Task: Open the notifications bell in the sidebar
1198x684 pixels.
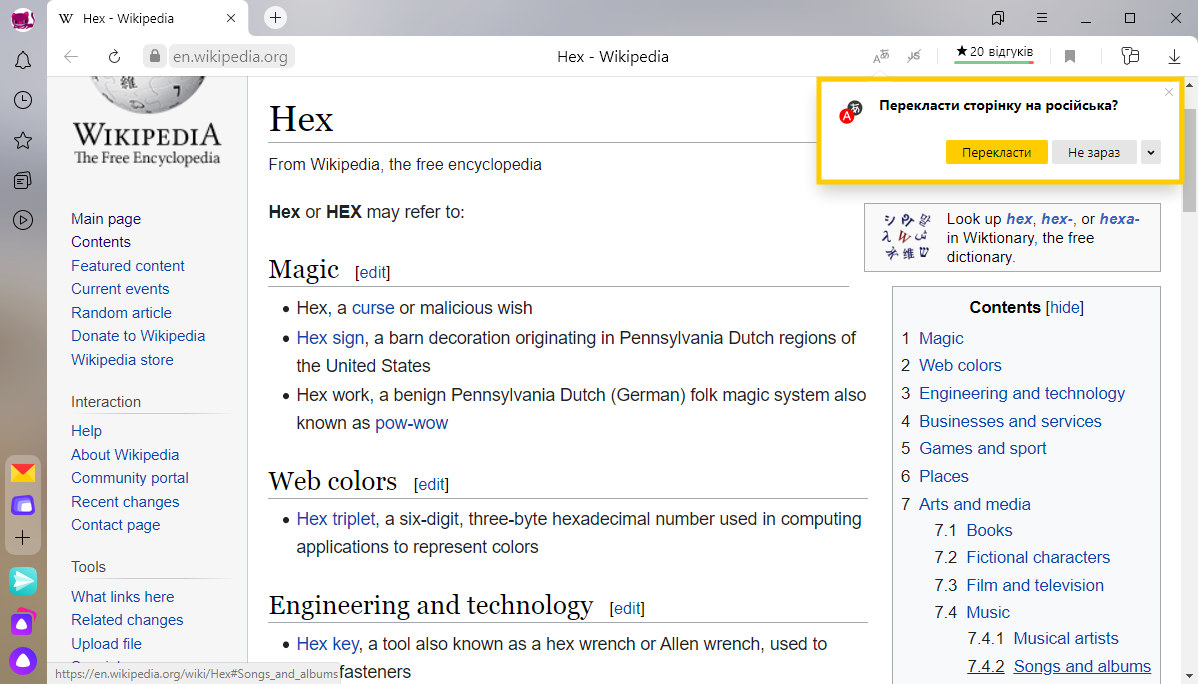Action: (x=23, y=60)
